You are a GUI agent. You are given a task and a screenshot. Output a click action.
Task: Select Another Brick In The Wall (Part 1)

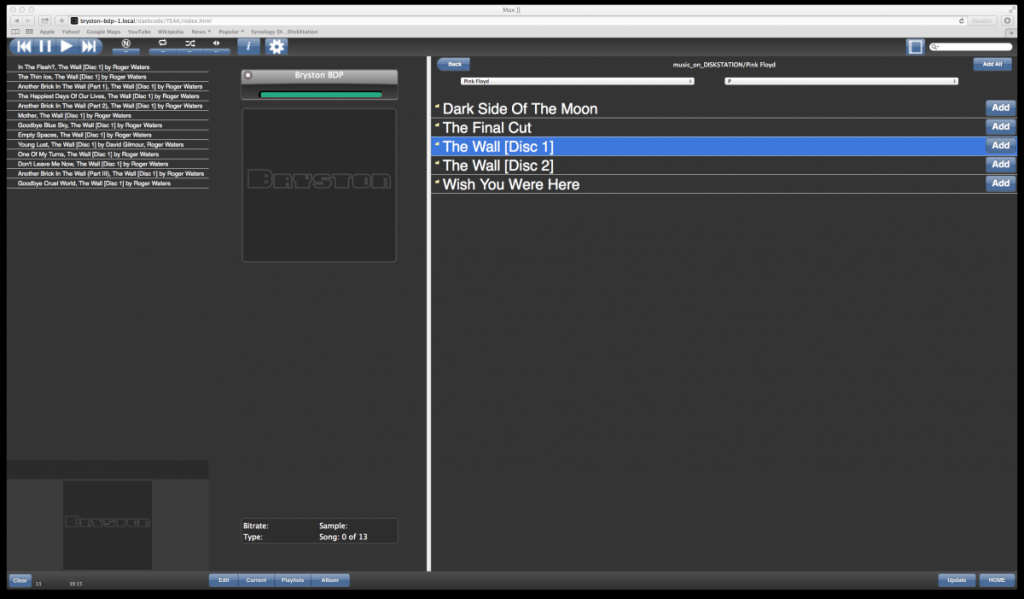click(x=108, y=86)
